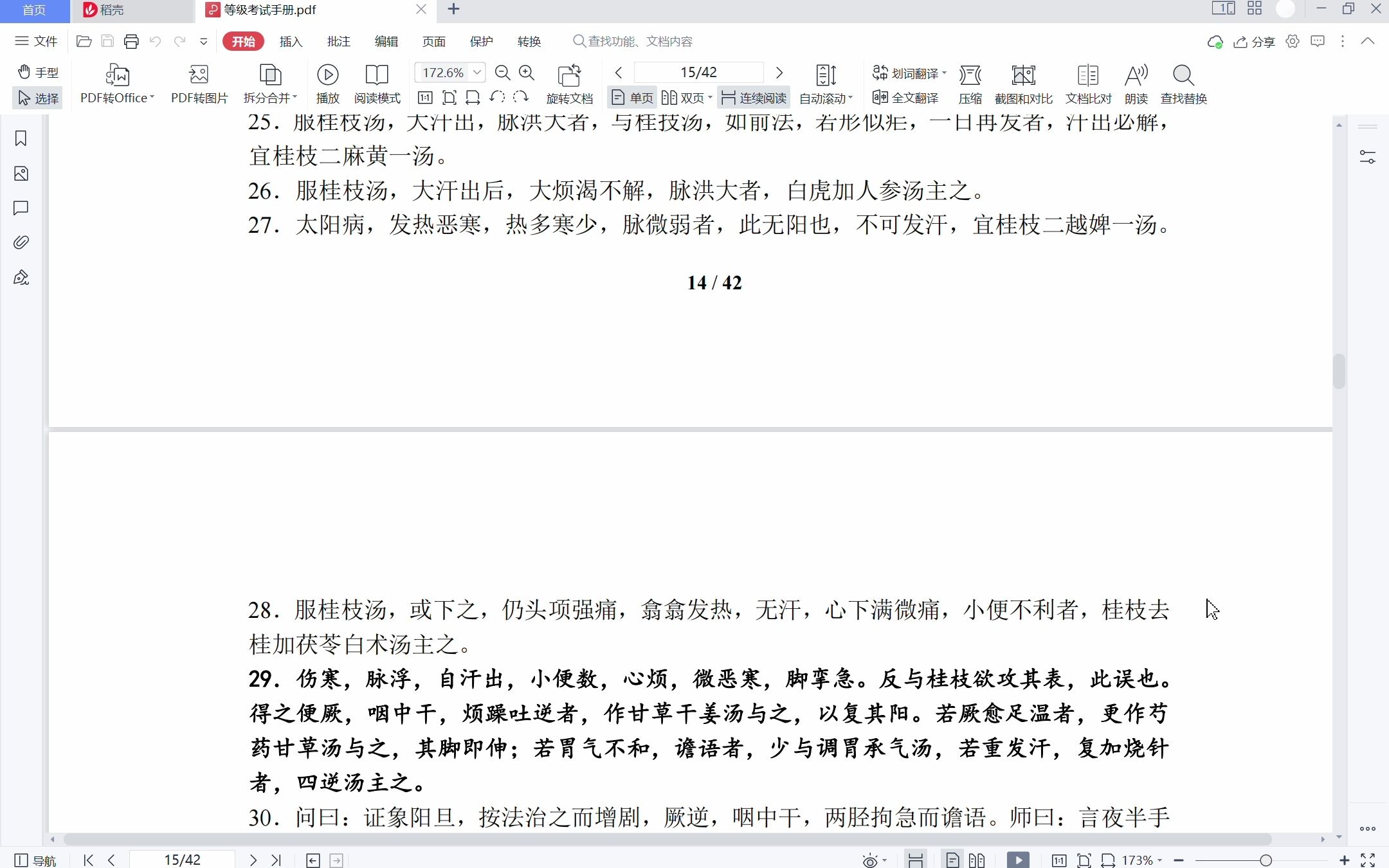The image size is (1389, 868).
Task: Switch to the 批注 ribbon tab
Action: [338, 41]
